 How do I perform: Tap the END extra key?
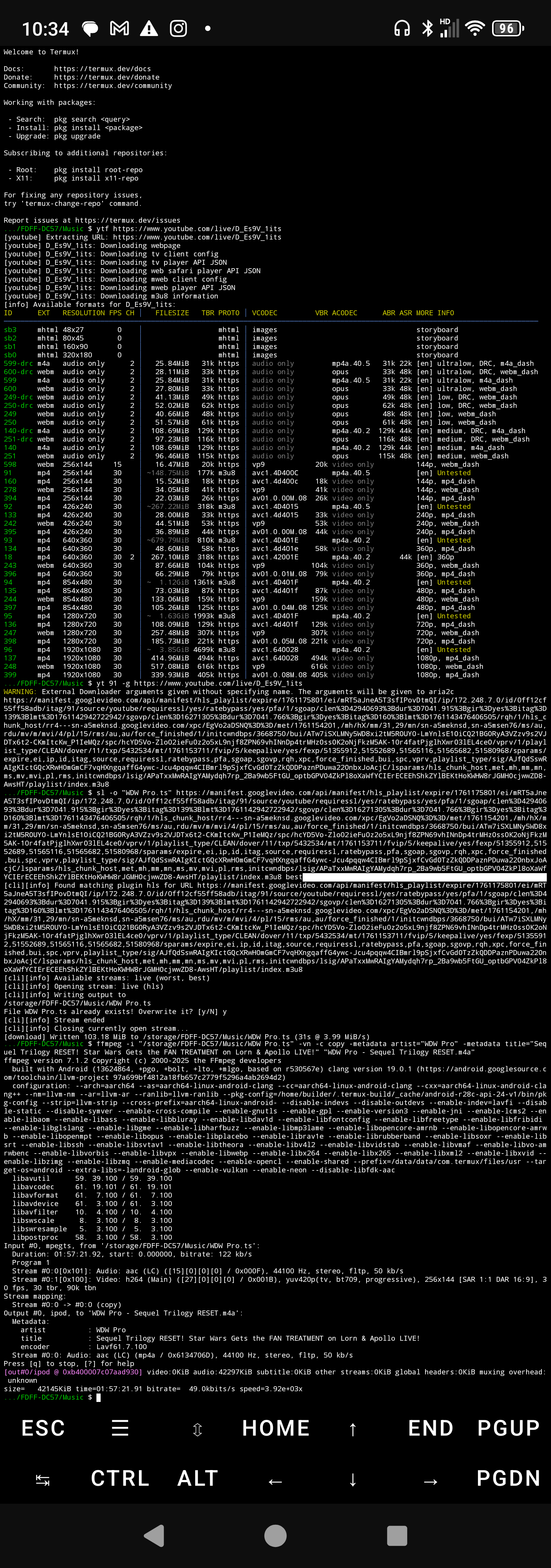click(x=430, y=1428)
